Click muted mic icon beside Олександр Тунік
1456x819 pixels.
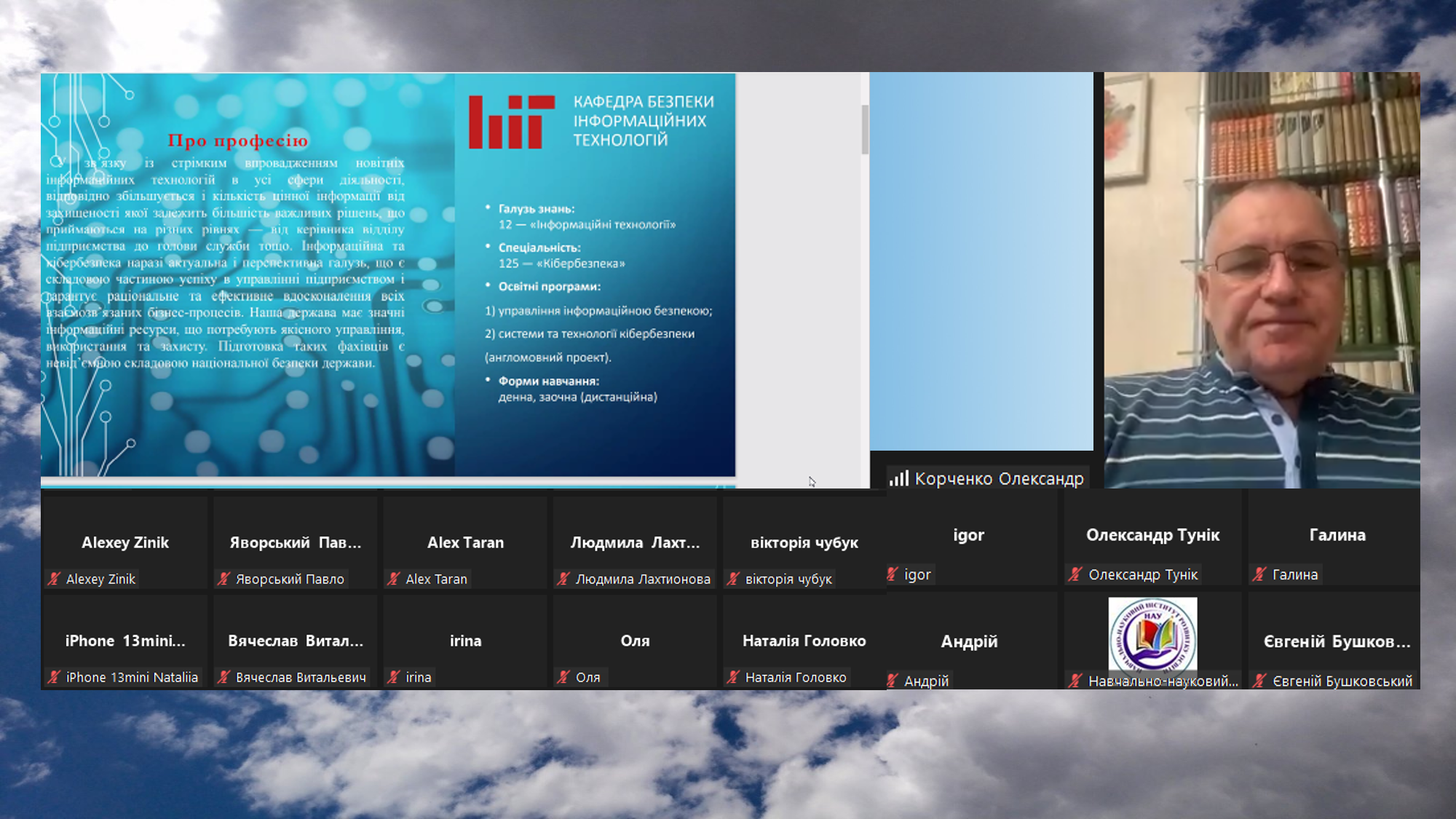(1076, 574)
